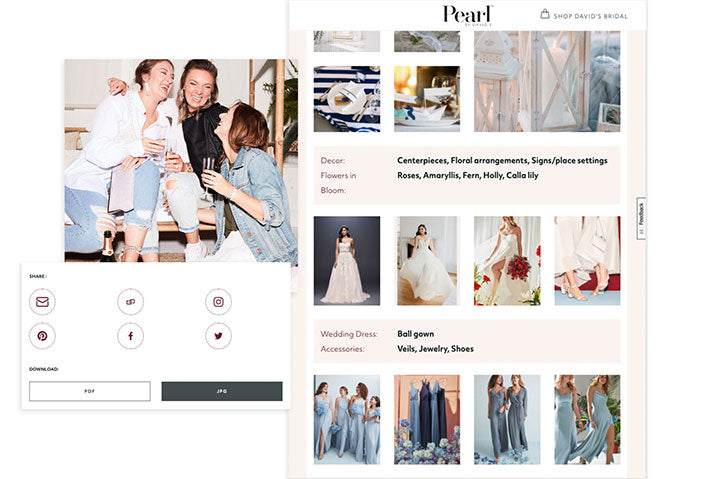
Task: Share on Facebook icon
Action: [x=130, y=336]
